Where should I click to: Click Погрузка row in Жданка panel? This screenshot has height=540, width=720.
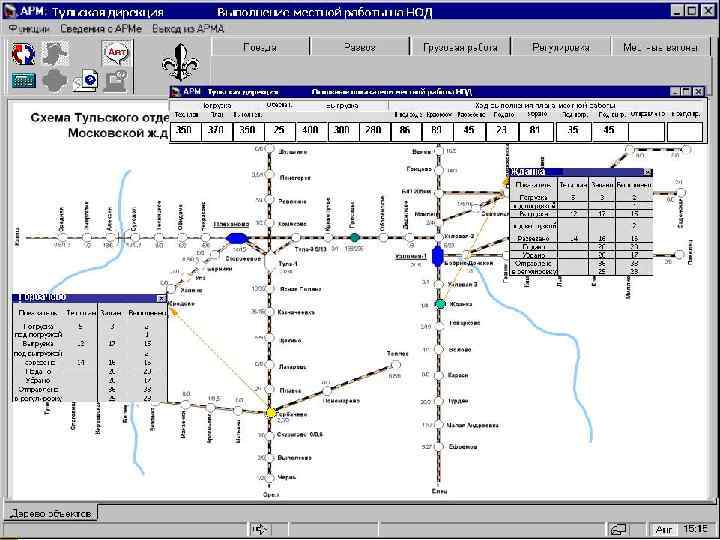582,198
